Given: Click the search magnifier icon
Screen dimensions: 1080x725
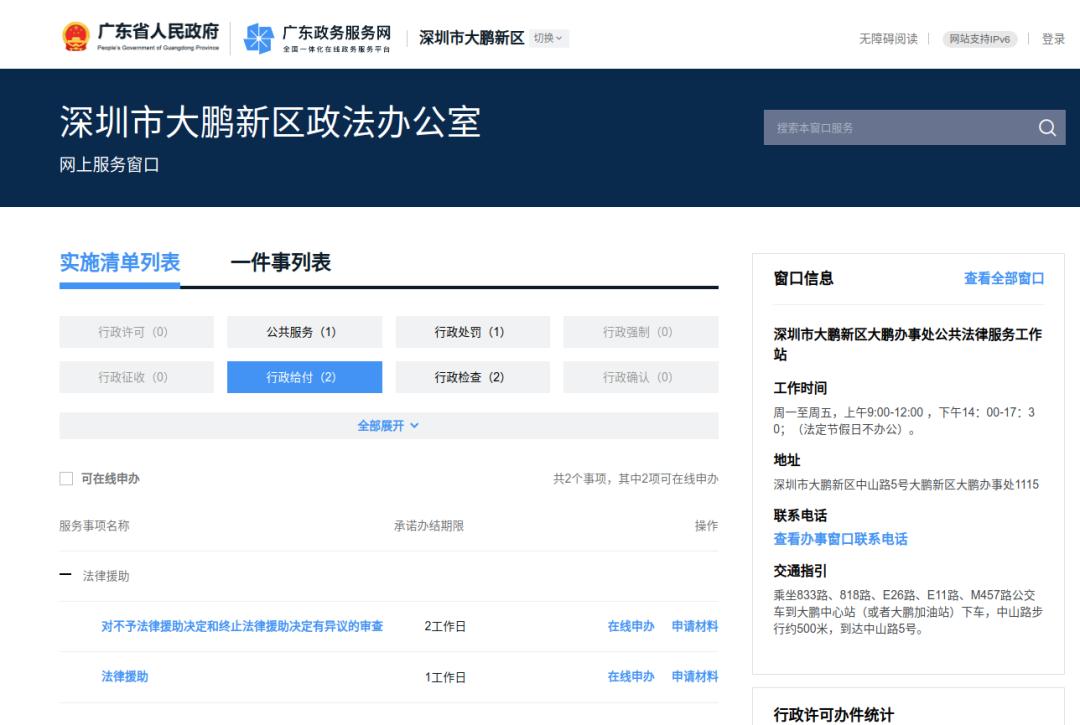Looking at the screenshot, I should click(1047, 128).
